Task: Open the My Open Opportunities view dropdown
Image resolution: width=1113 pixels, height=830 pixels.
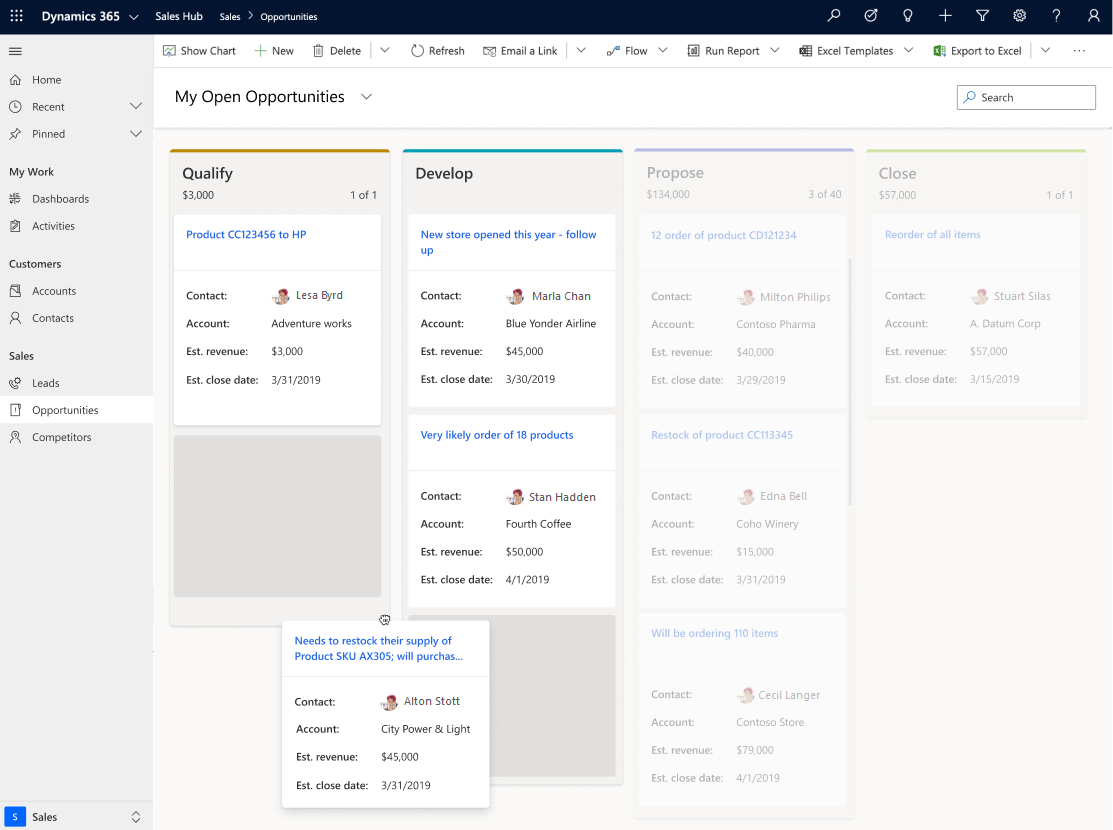Action: coord(366,97)
